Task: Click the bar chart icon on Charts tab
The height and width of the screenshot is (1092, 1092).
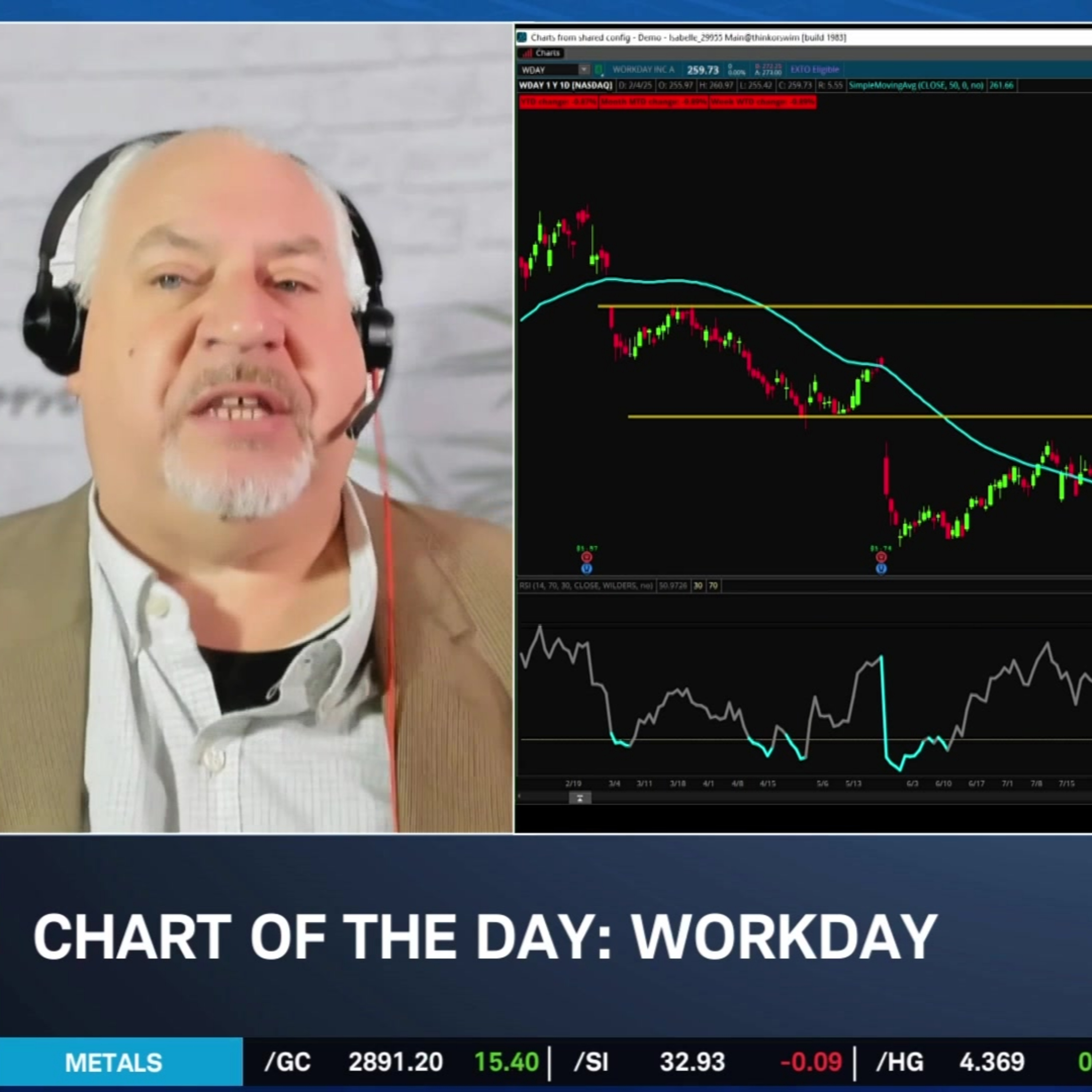Action: point(527,53)
